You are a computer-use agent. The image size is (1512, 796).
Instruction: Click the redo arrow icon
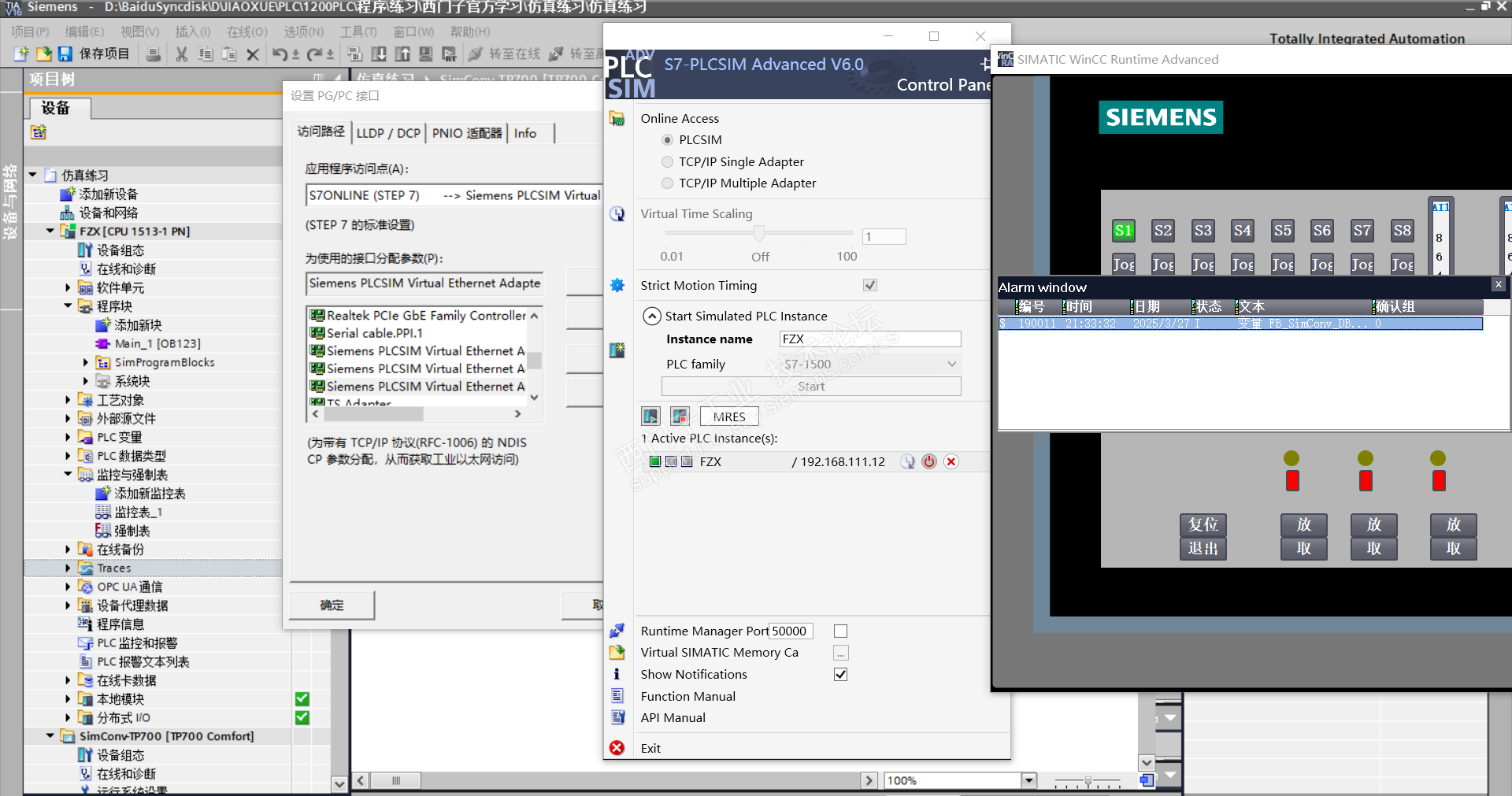pos(314,54)
